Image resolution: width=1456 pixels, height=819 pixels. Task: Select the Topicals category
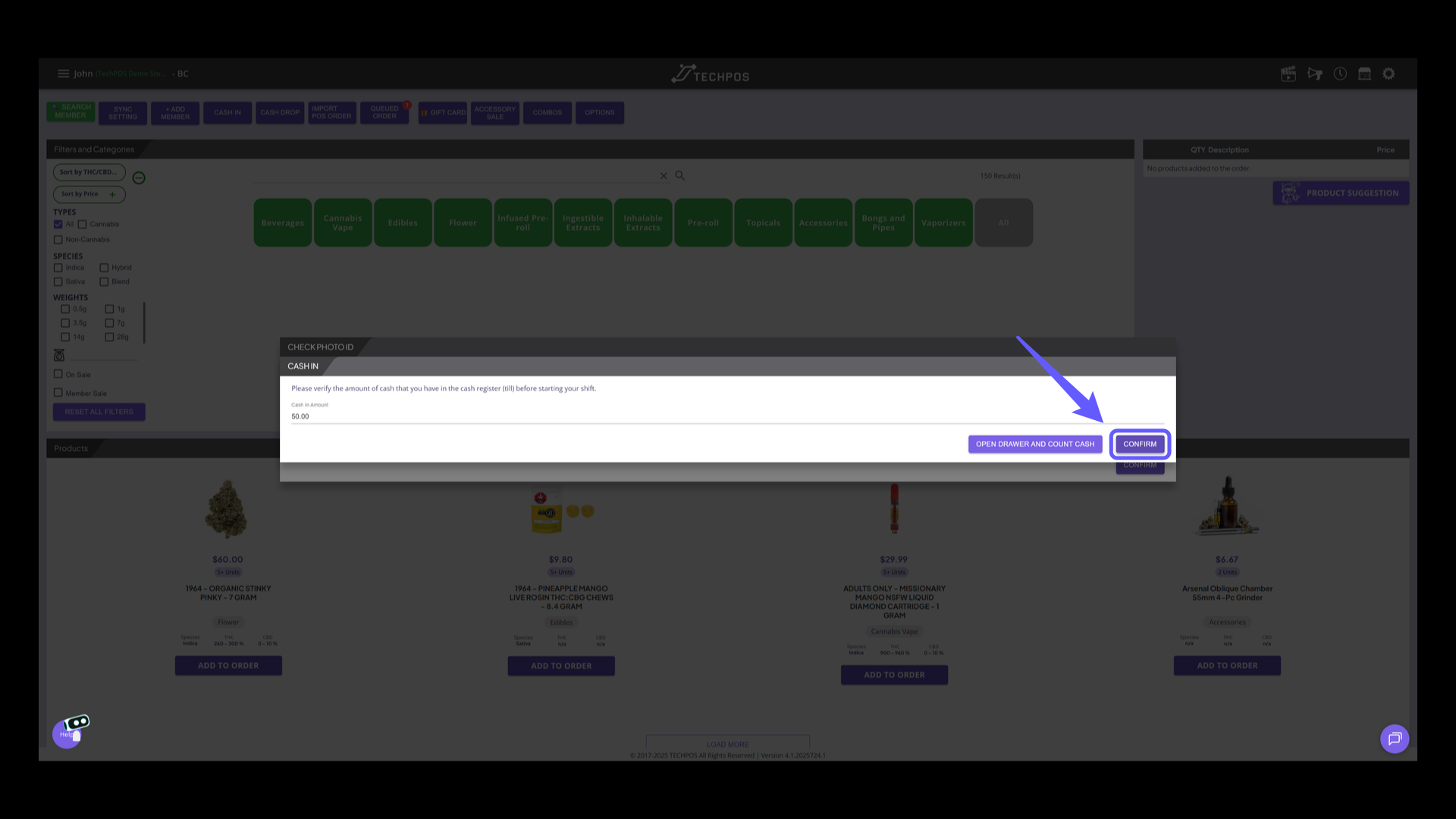(764, 223)
